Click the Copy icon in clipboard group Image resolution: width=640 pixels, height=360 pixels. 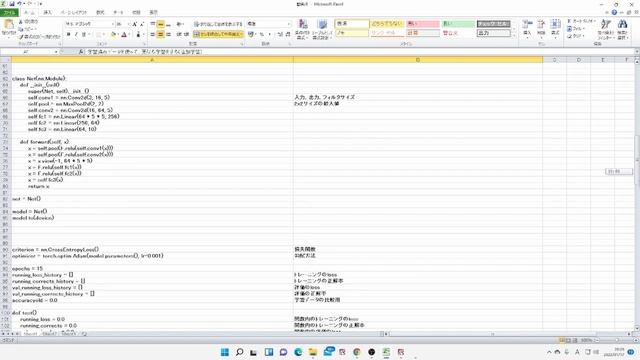point(21,29)
